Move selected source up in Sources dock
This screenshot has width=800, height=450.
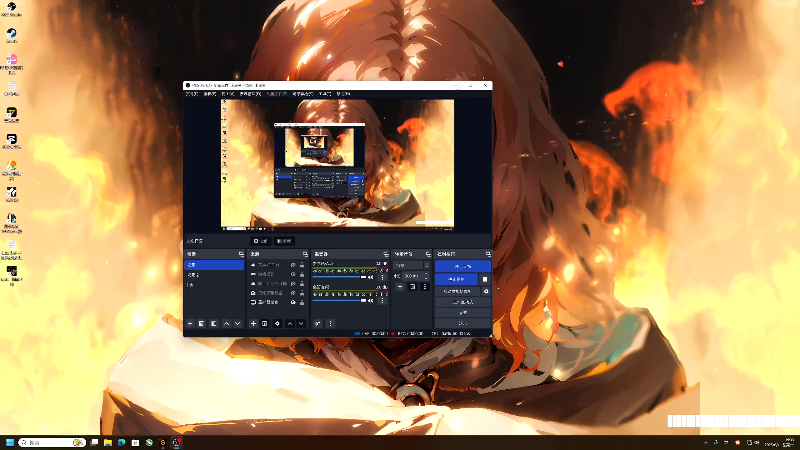pyautogui.click(x=290, y=323)
